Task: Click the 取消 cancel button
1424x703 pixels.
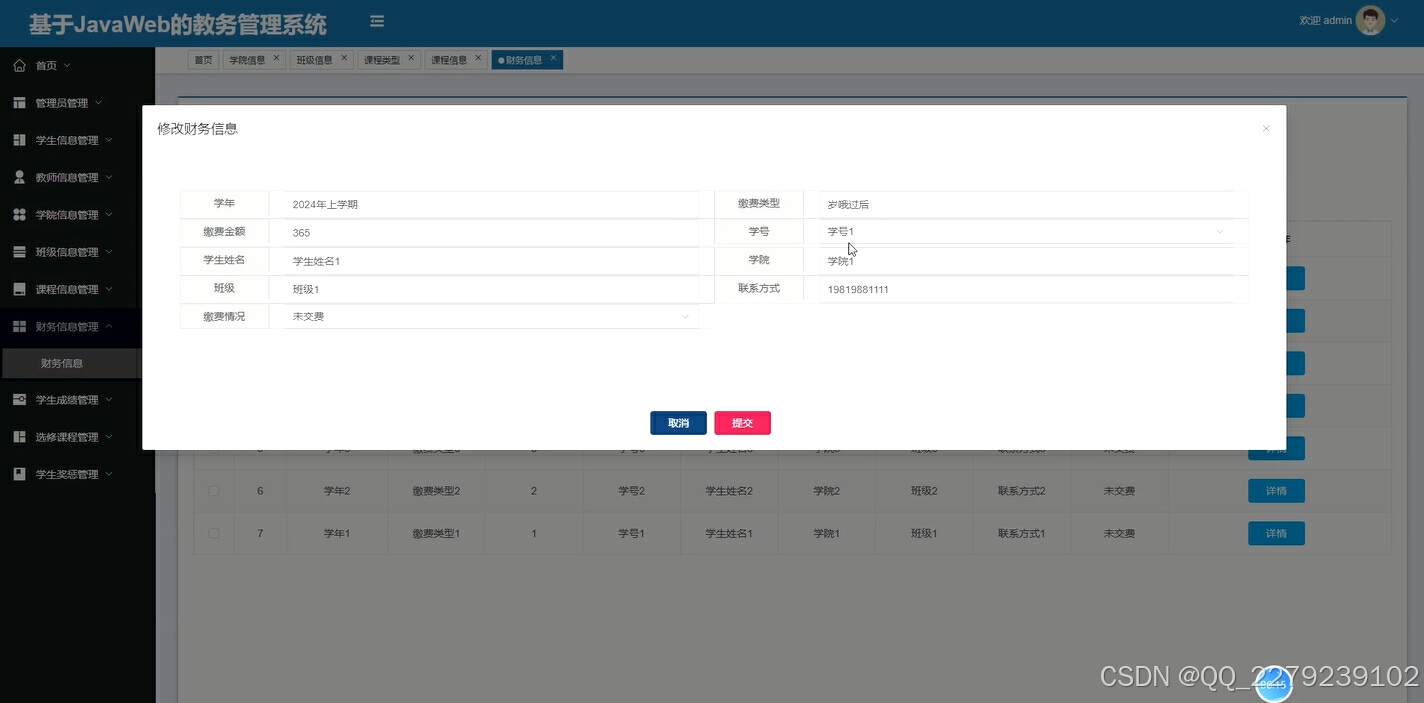Action: tap(678, 422)
